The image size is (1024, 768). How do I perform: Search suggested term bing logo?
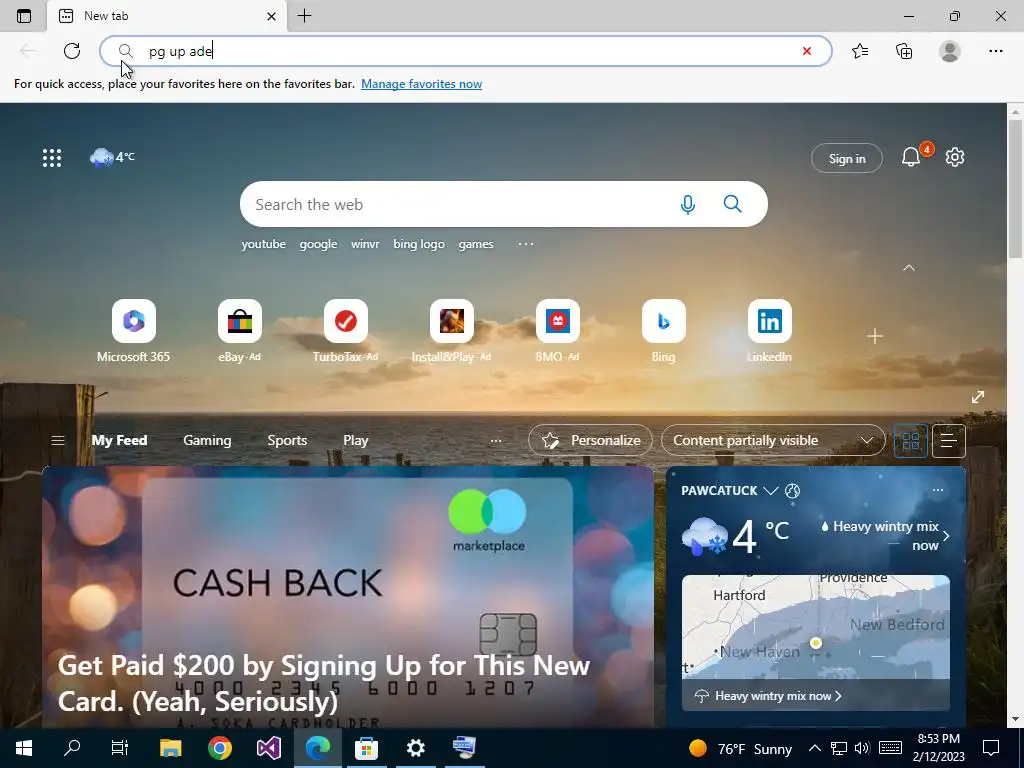(419, 244)
